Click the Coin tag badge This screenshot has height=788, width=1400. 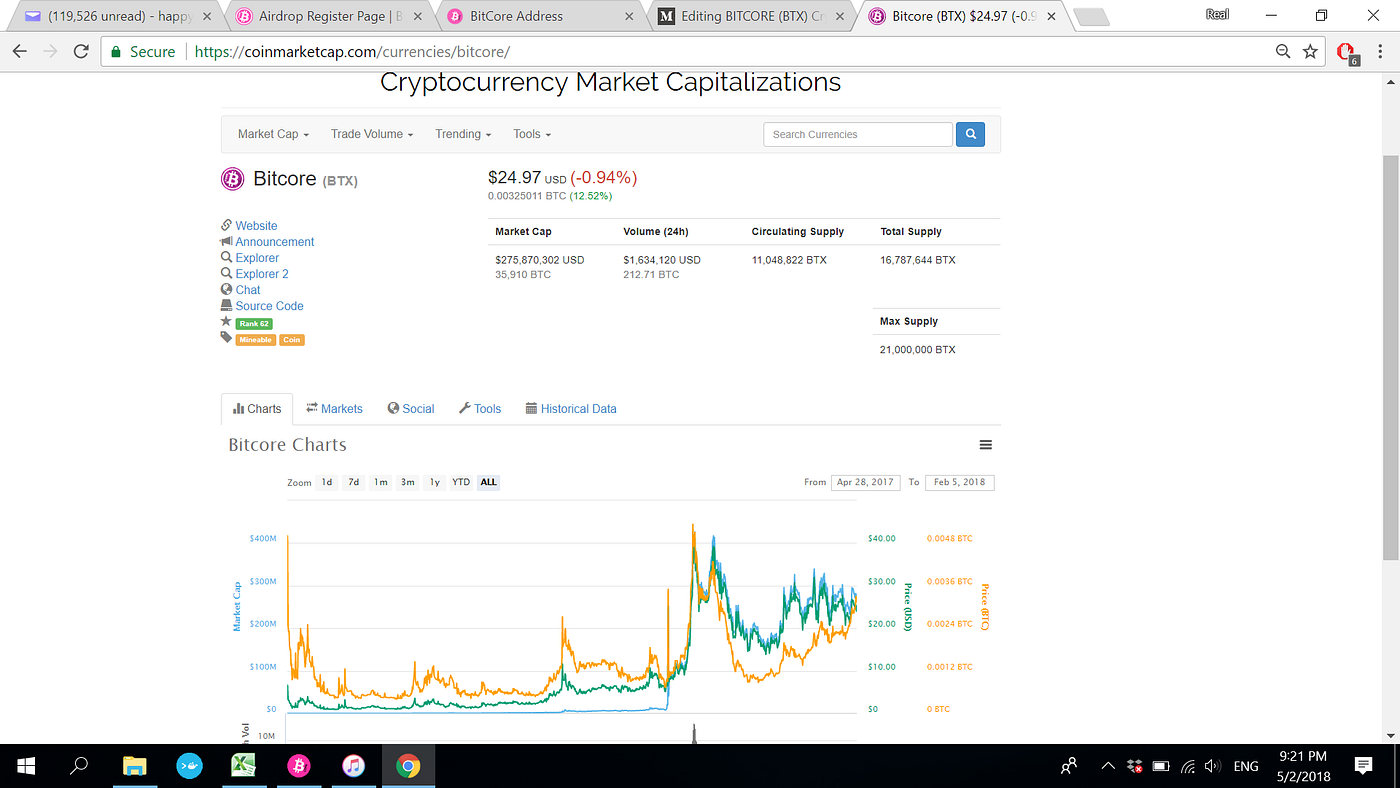pos(292,340)
